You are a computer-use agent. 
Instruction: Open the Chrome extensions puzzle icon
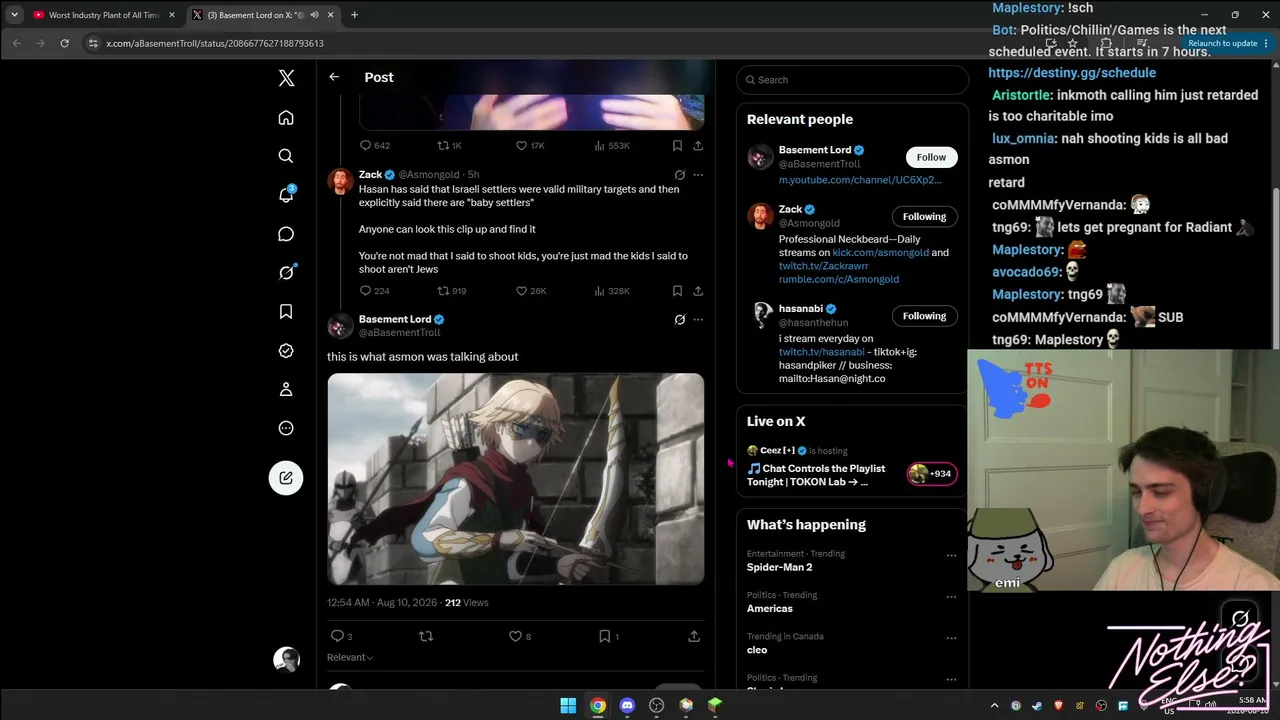(x=1105, y=43)
